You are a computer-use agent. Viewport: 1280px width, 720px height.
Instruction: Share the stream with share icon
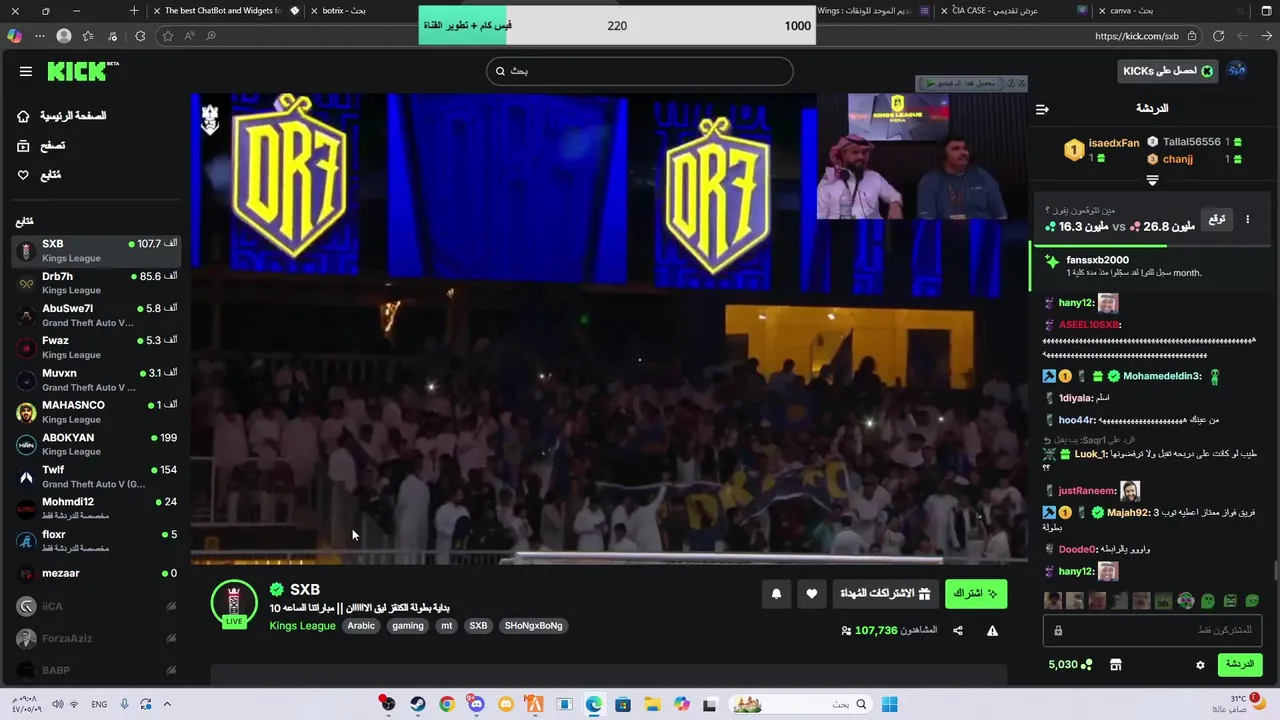coord(958,631)
